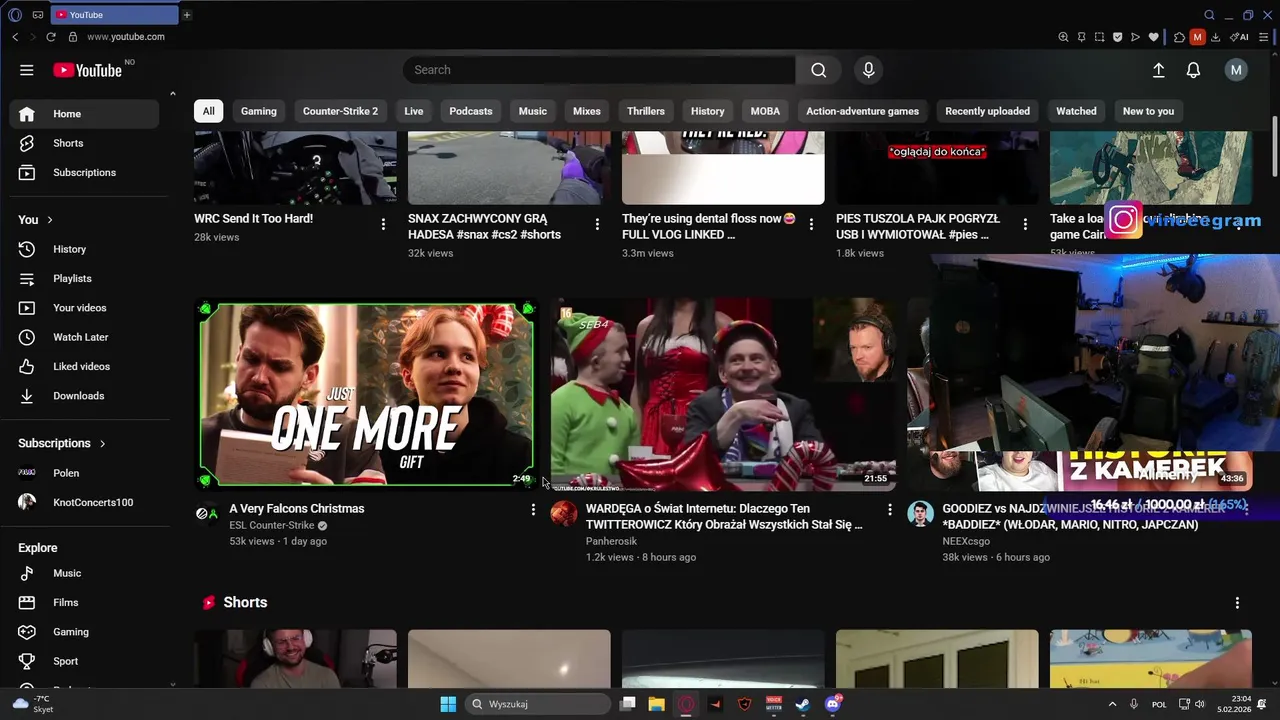The image size is (1280, 720).
Task: Open the account avatar menu
Action: coord(1236,70)
